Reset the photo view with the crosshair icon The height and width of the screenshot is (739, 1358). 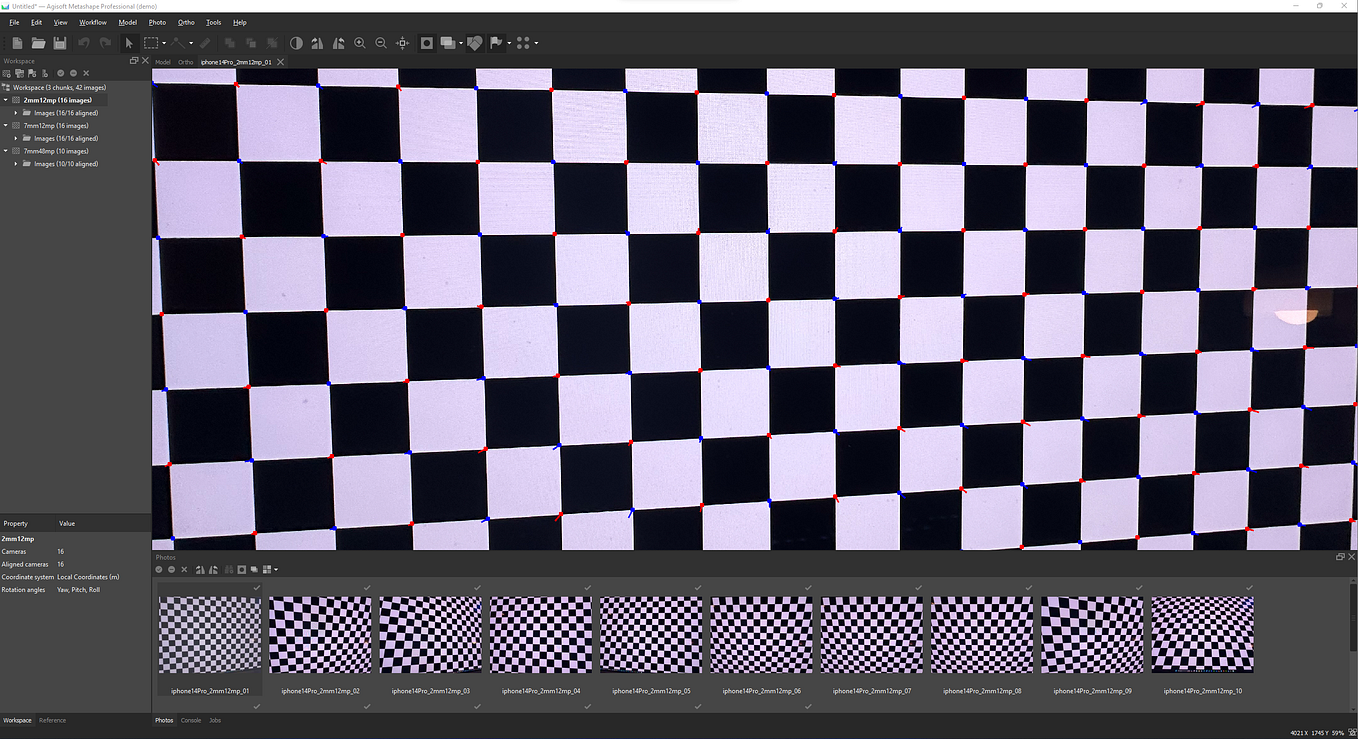point(403,43)
